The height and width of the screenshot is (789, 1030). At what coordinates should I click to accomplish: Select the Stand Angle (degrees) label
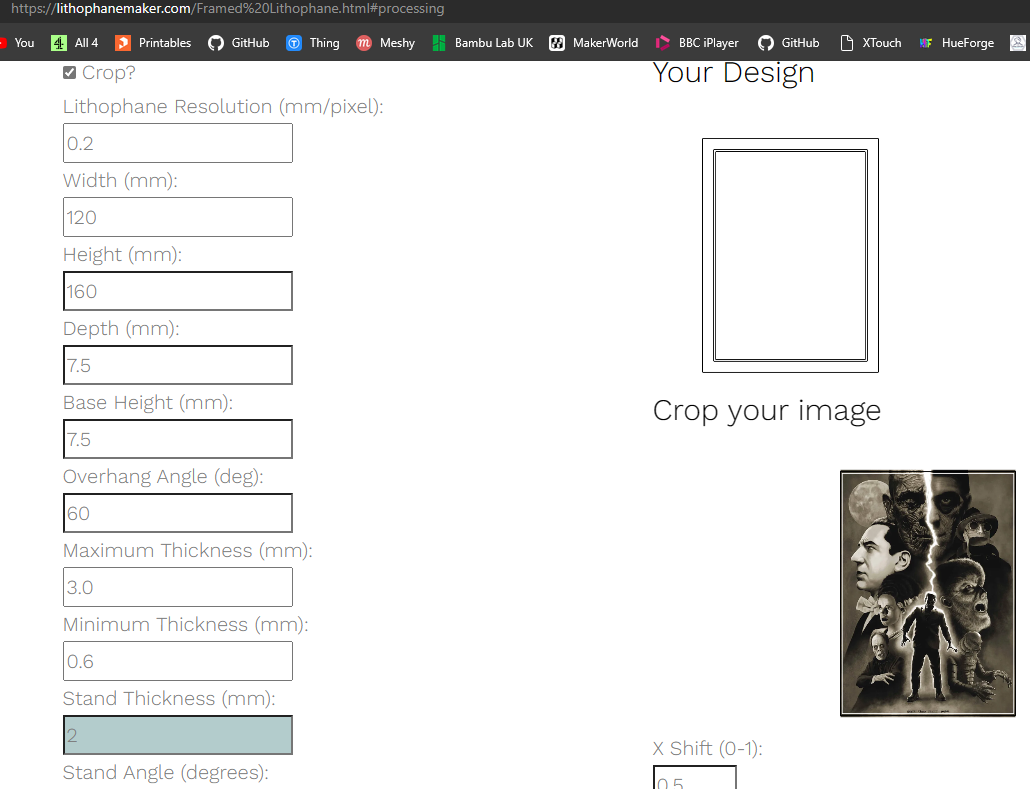(x=166, y=773)
